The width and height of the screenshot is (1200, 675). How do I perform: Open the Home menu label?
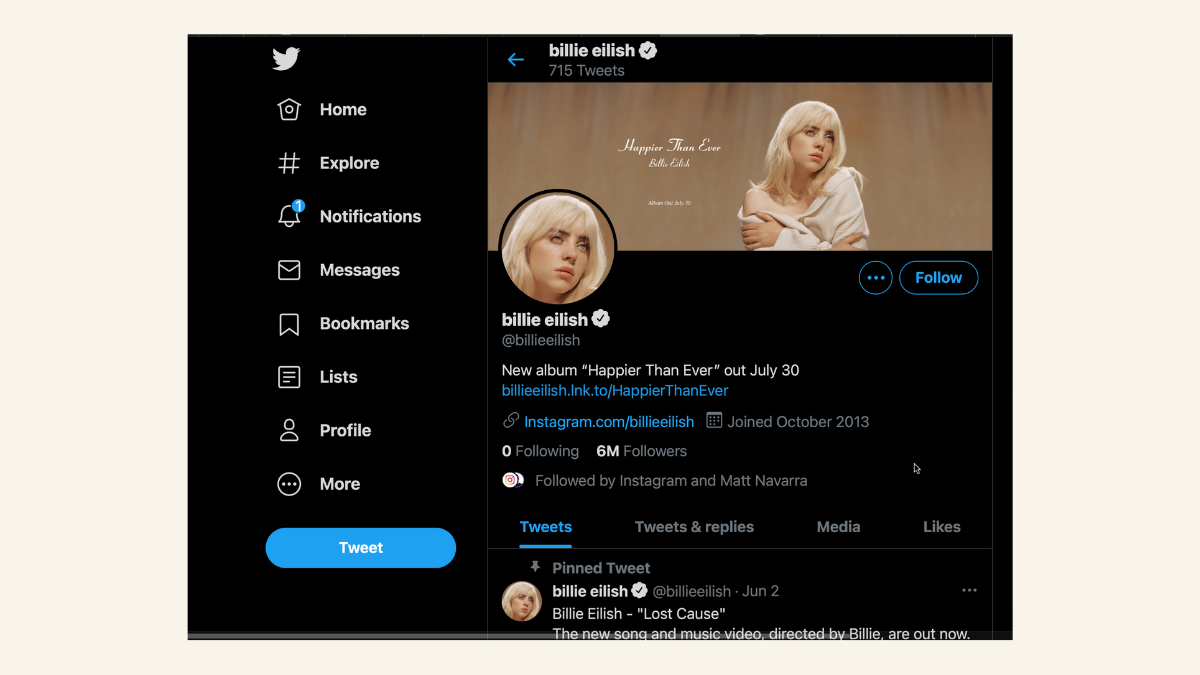(343, 110)
